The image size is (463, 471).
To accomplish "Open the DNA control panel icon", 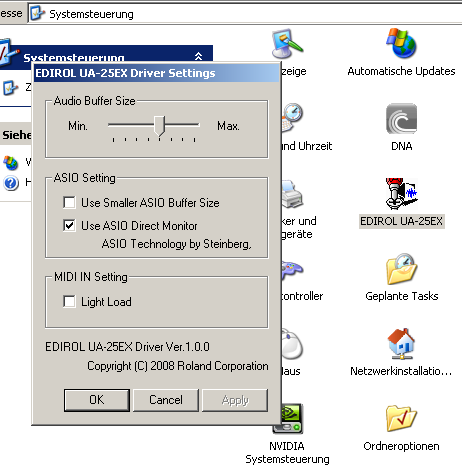I will click(401, 118).
